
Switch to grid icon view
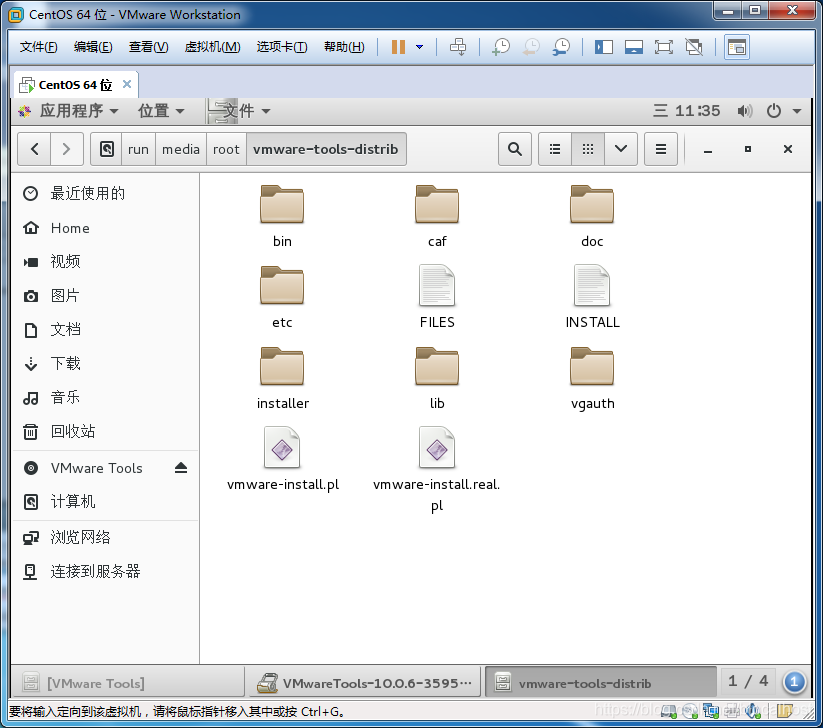coord(588,149)
